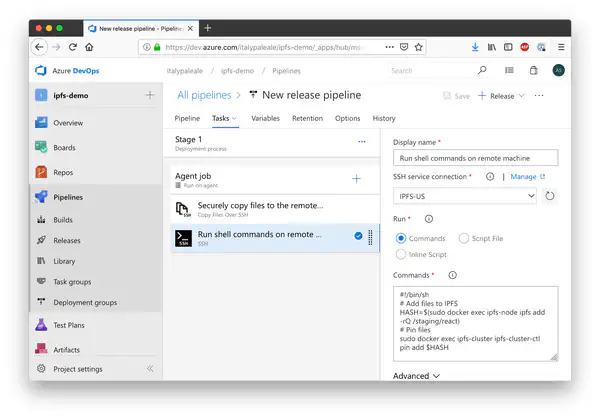The height and width of the screenshot is (419, 600).
Task: Open the Boards sidebar icon
Action: pos(41,148)
